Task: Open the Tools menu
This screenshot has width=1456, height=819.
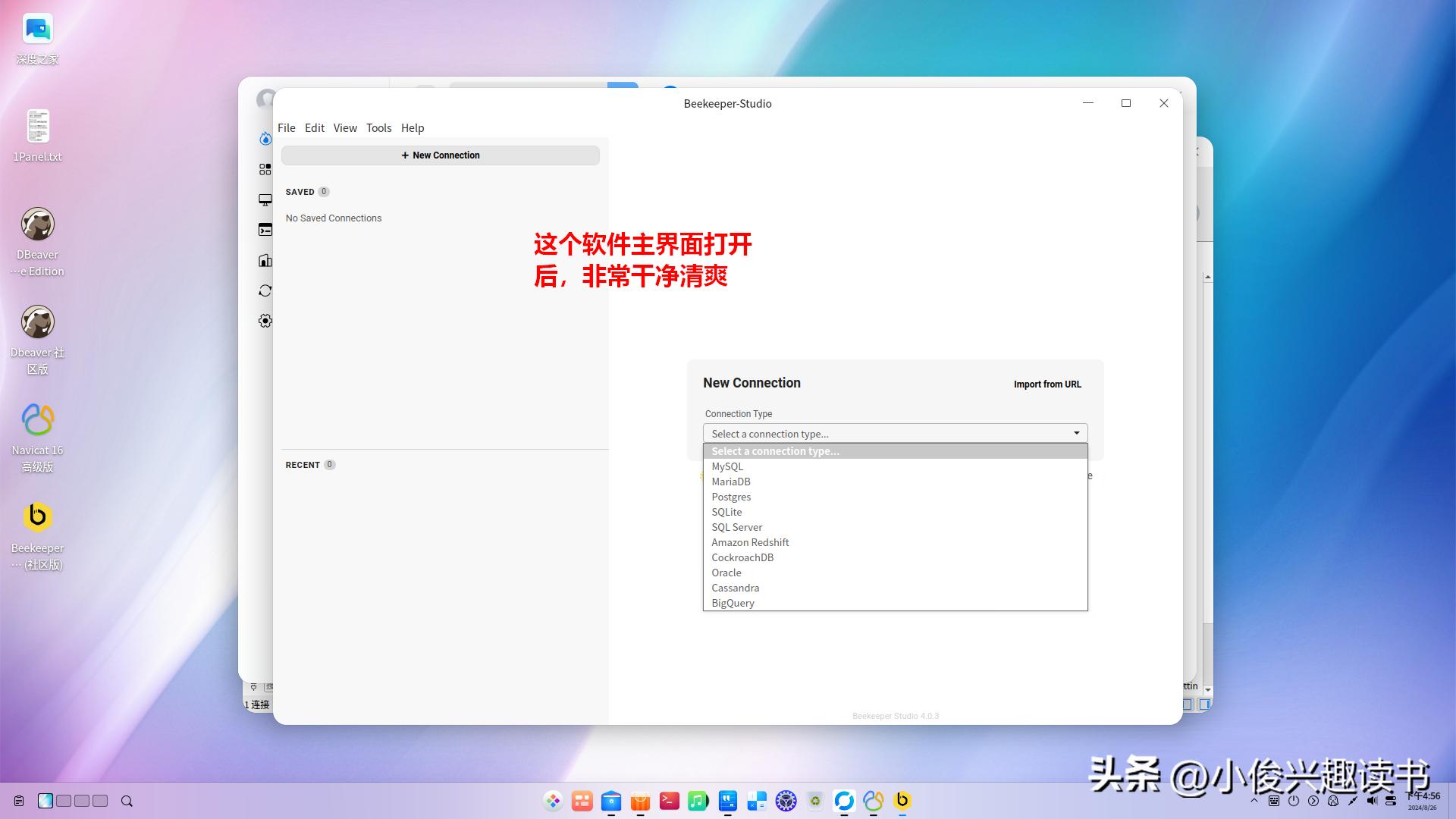Action: 378,127
